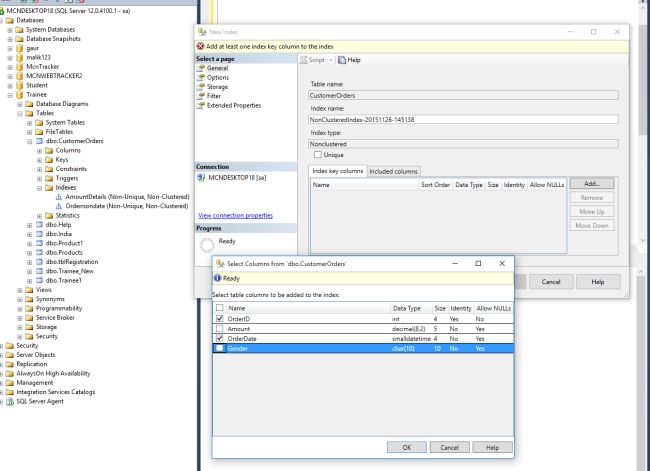Select the SQL Server Agent node icon
Screen dimensions: 650x471
coord(10,401)
